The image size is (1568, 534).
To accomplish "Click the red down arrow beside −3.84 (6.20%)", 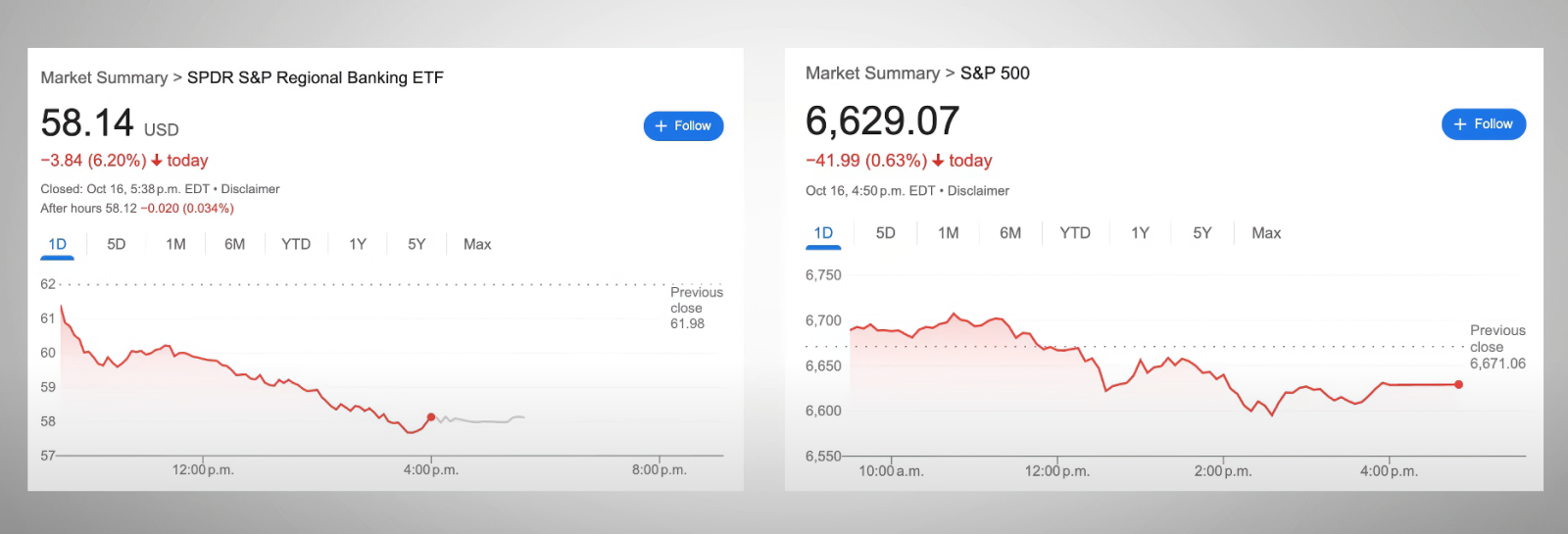I will pos(157,161).
